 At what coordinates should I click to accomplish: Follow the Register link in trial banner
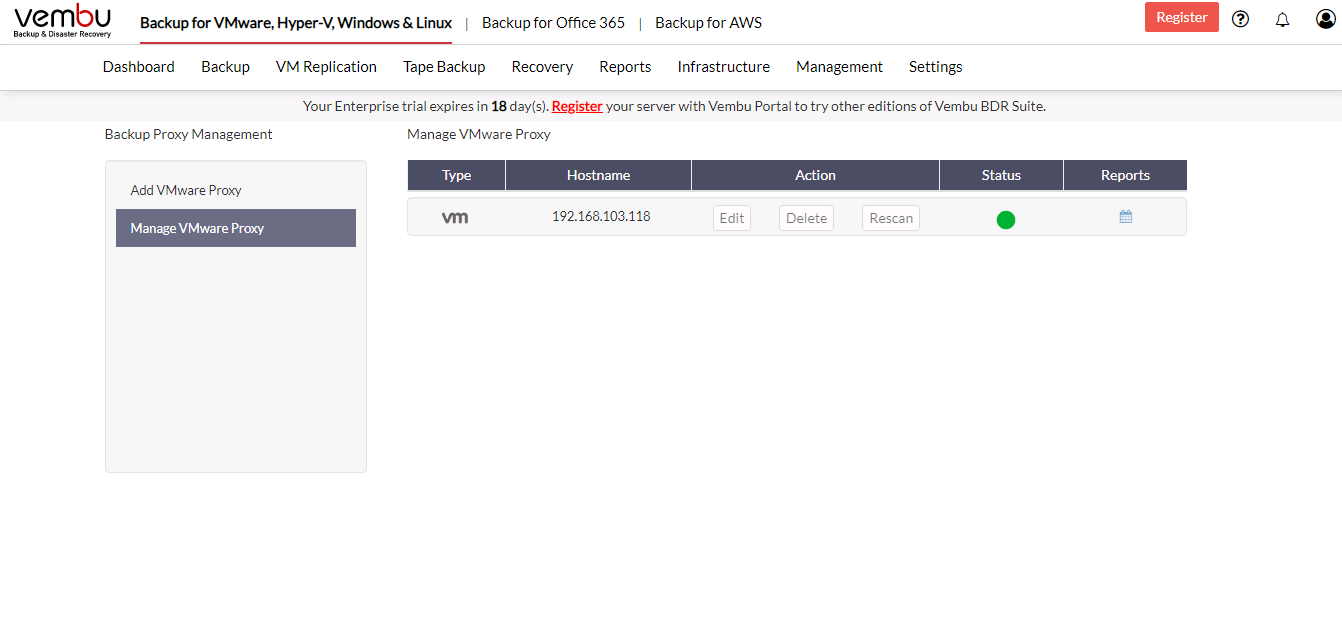point(577,106)
